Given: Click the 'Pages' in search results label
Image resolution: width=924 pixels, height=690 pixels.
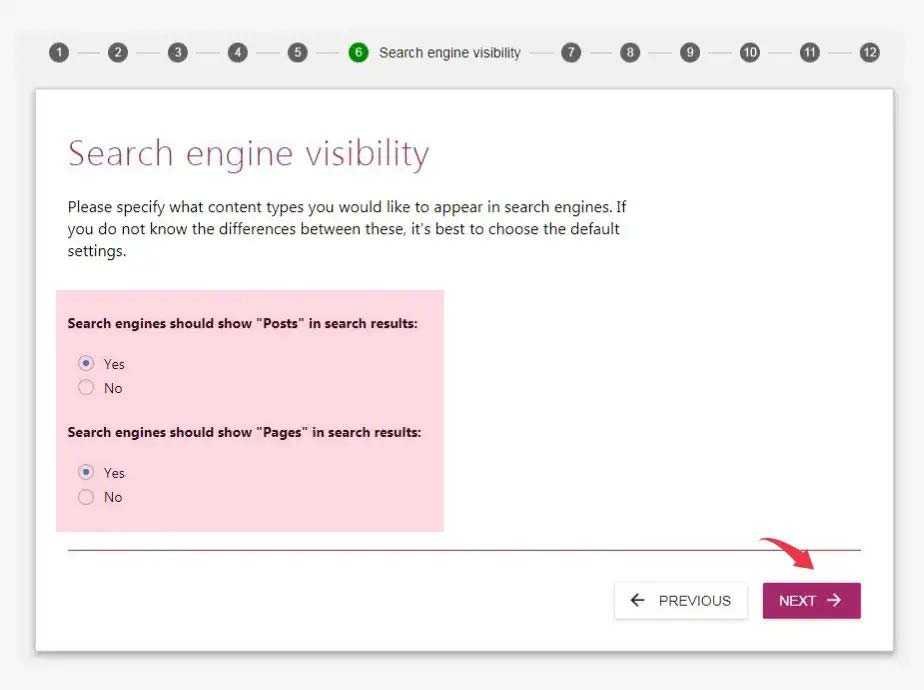Looking at the screenshot, I should [244, 433].
